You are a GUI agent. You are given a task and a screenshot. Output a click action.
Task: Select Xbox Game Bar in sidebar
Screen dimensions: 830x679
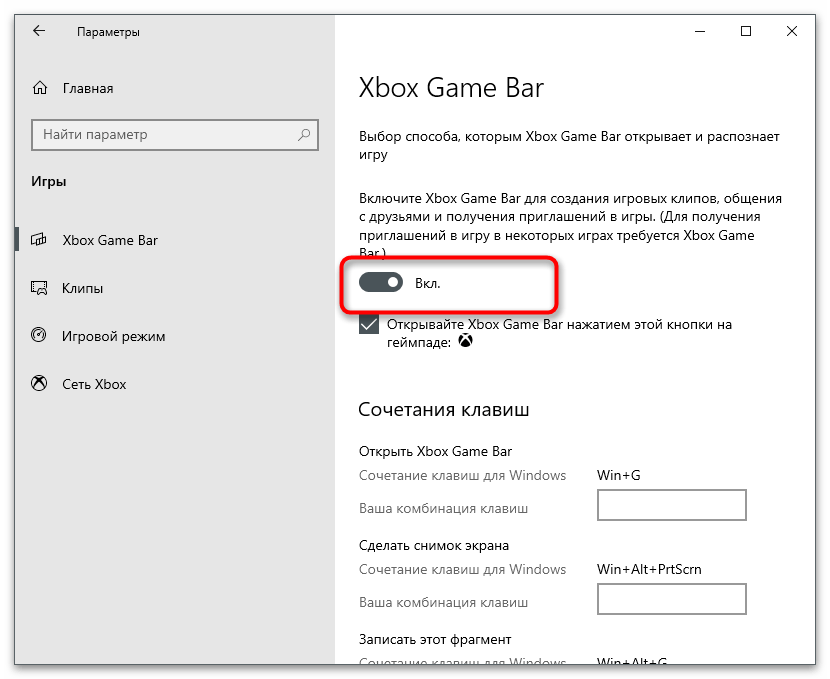110,240
